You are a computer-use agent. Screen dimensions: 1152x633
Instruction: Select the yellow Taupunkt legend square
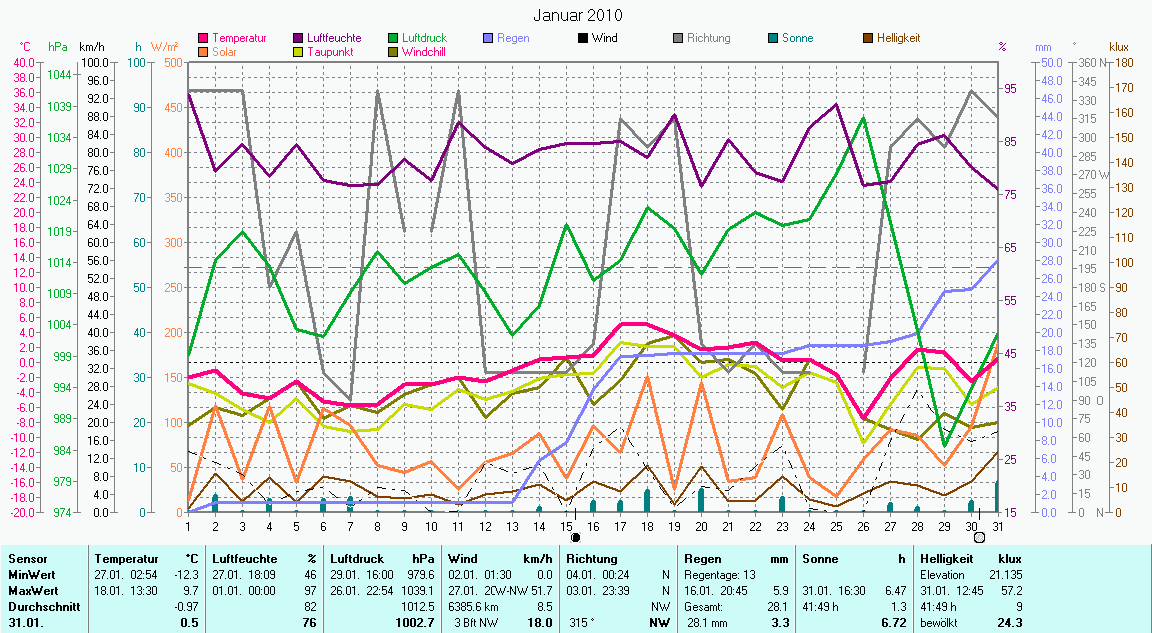click(298, 51)
